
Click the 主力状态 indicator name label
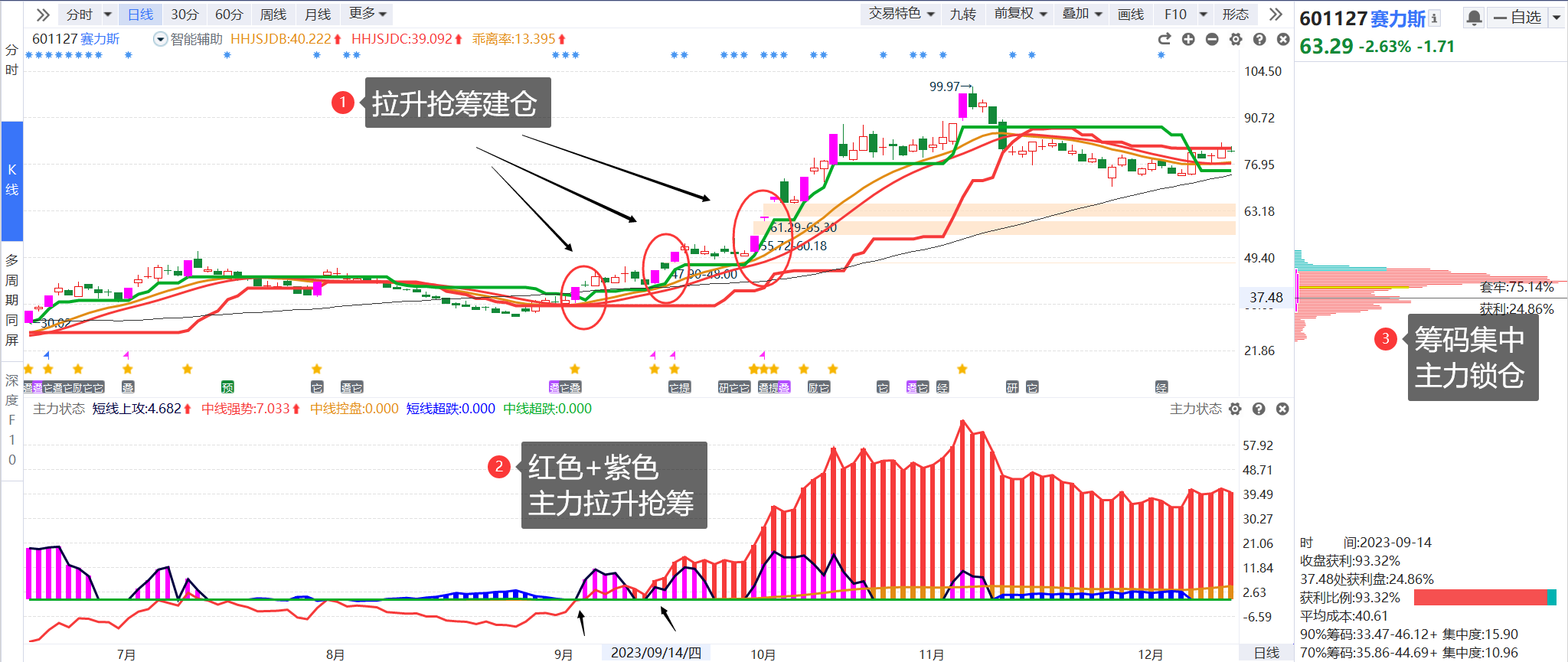tap(59, 409)
